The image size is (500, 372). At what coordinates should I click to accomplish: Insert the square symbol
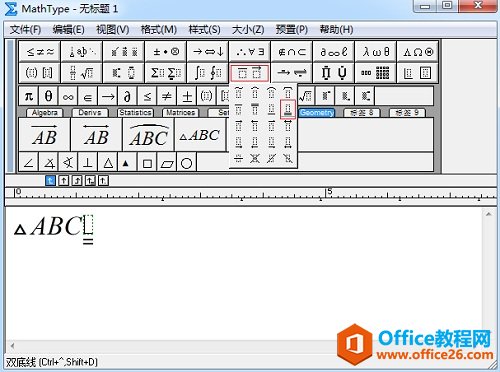(x=147, y=163)
